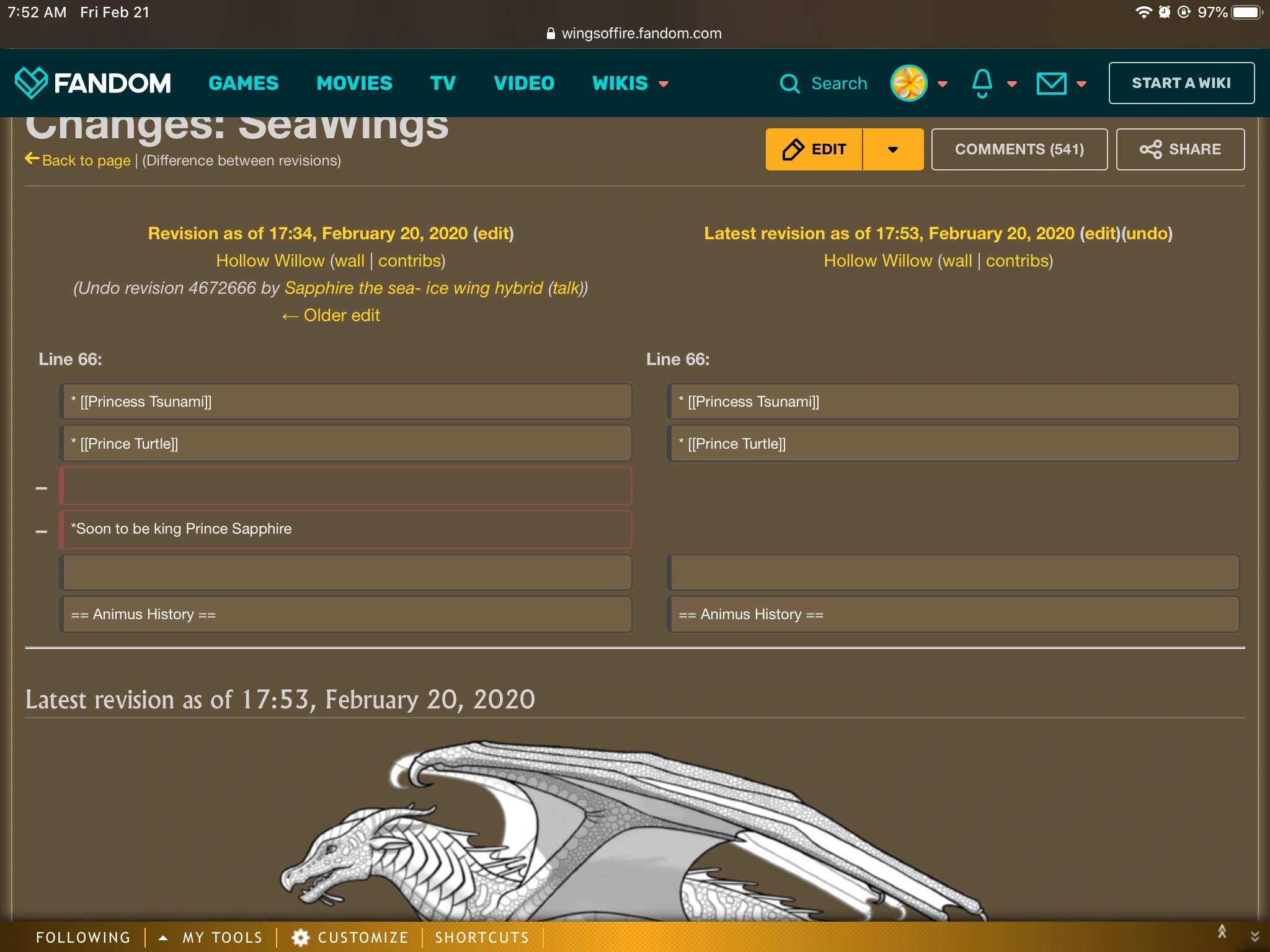Open the user avatar menu
The image size is (1270, 952).
click(908, 83)
